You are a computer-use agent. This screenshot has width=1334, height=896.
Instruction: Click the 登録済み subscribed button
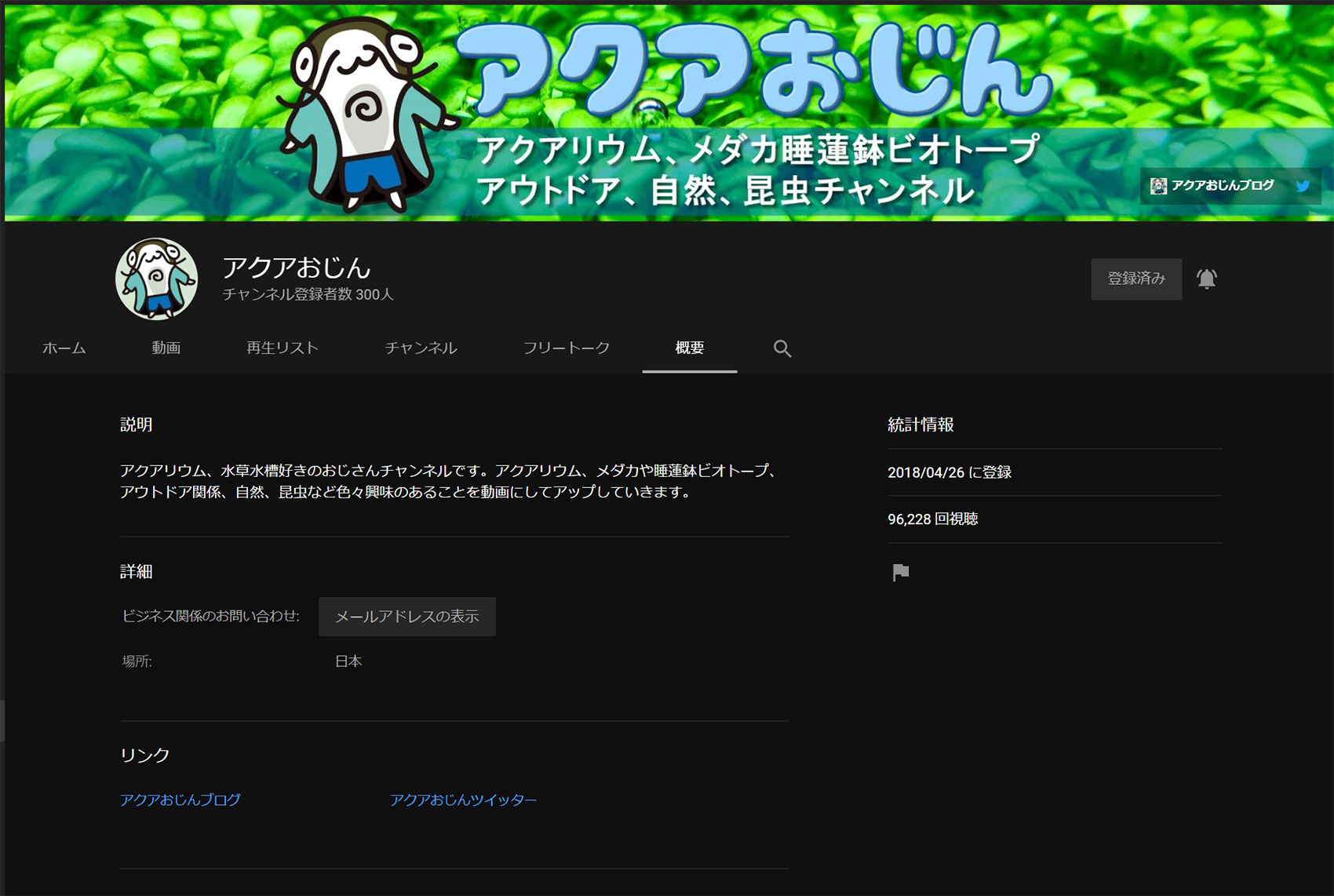pos(1136,279)
